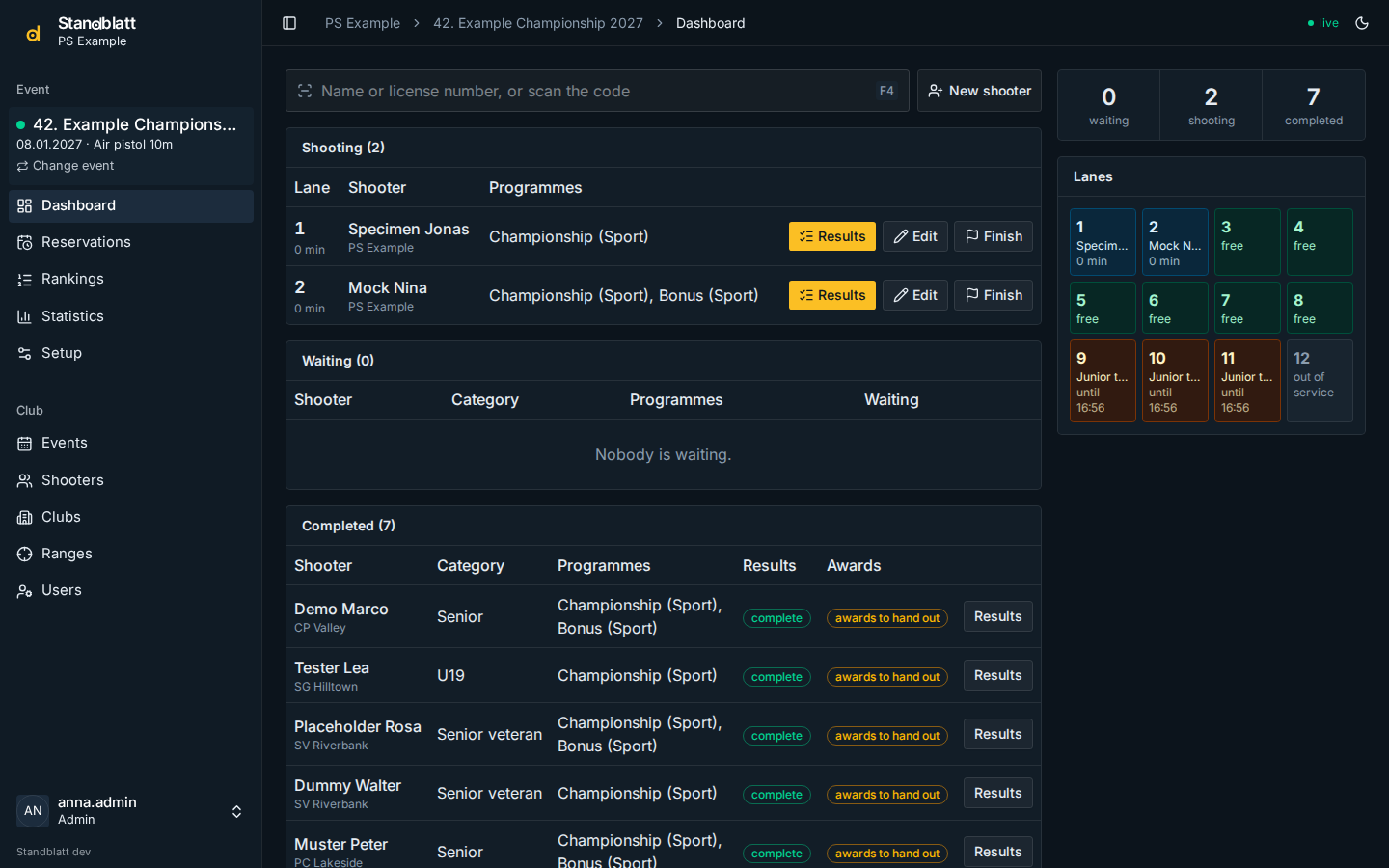The height and width of the screenshot is (868, 1389).
Task: Focus the name or license search field
Action: tap(597, 91)
